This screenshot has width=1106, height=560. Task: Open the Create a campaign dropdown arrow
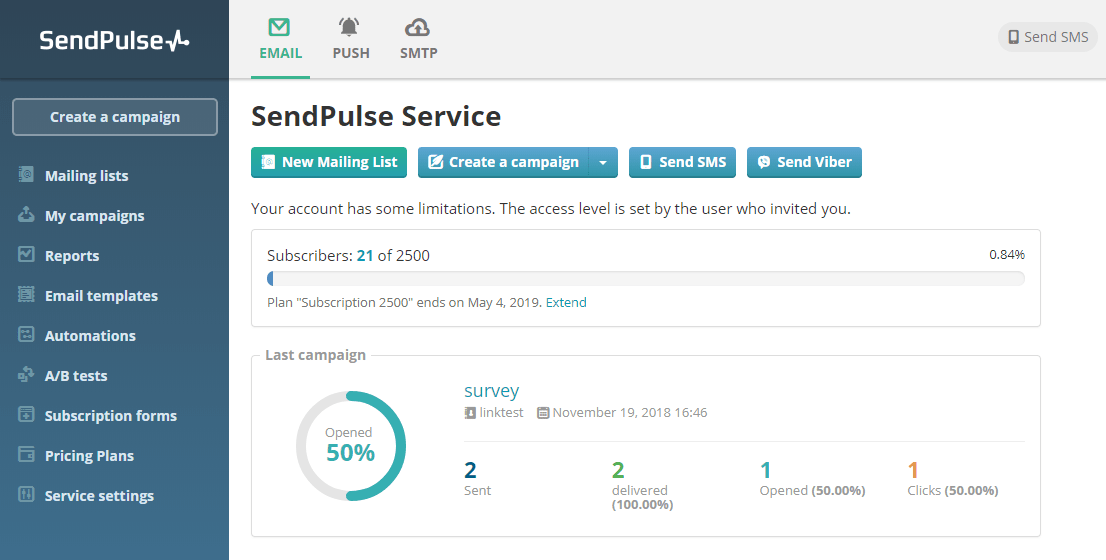(603, 162)
